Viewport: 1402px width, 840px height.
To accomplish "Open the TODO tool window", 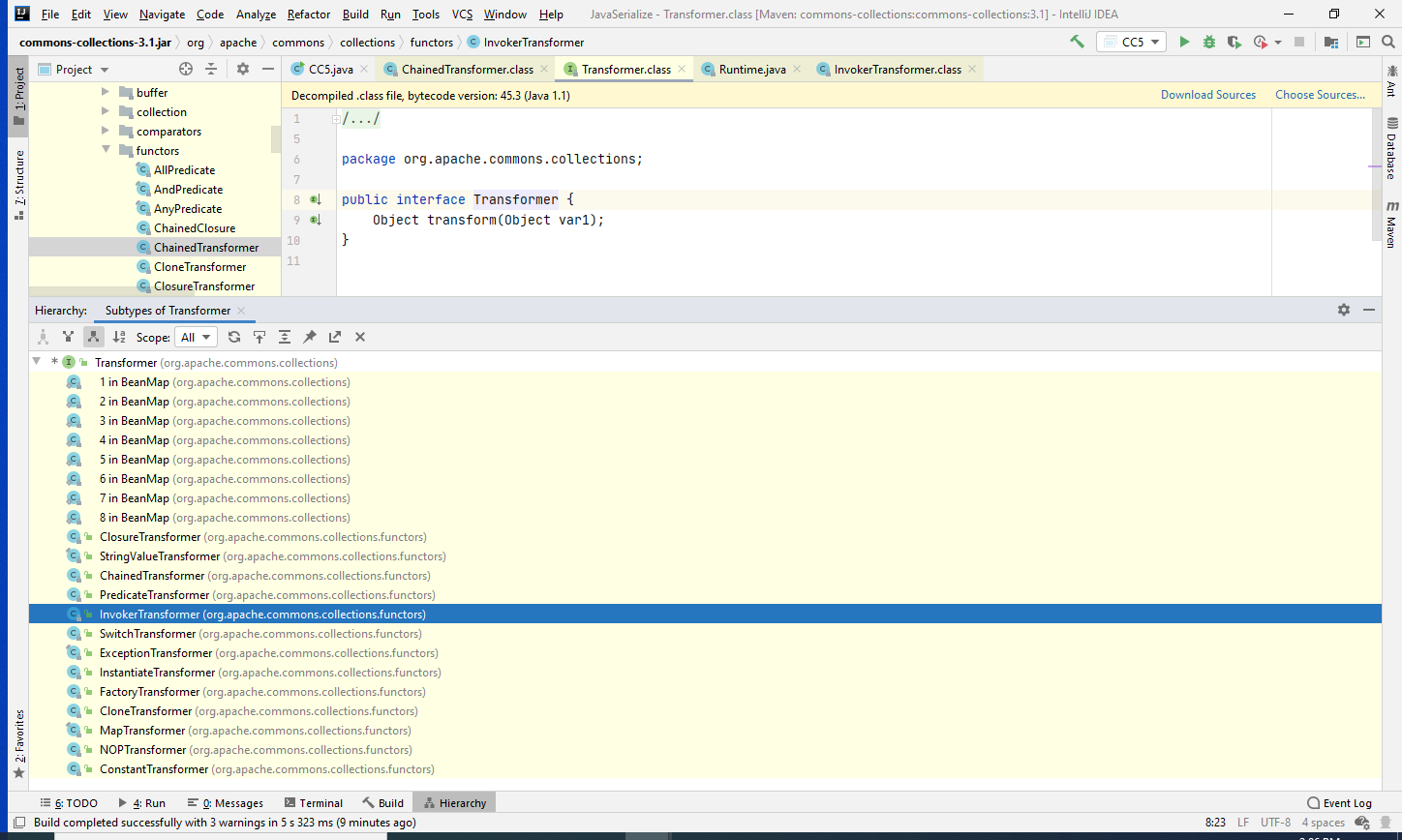I will pyautogui.click(x=69, y=803).
